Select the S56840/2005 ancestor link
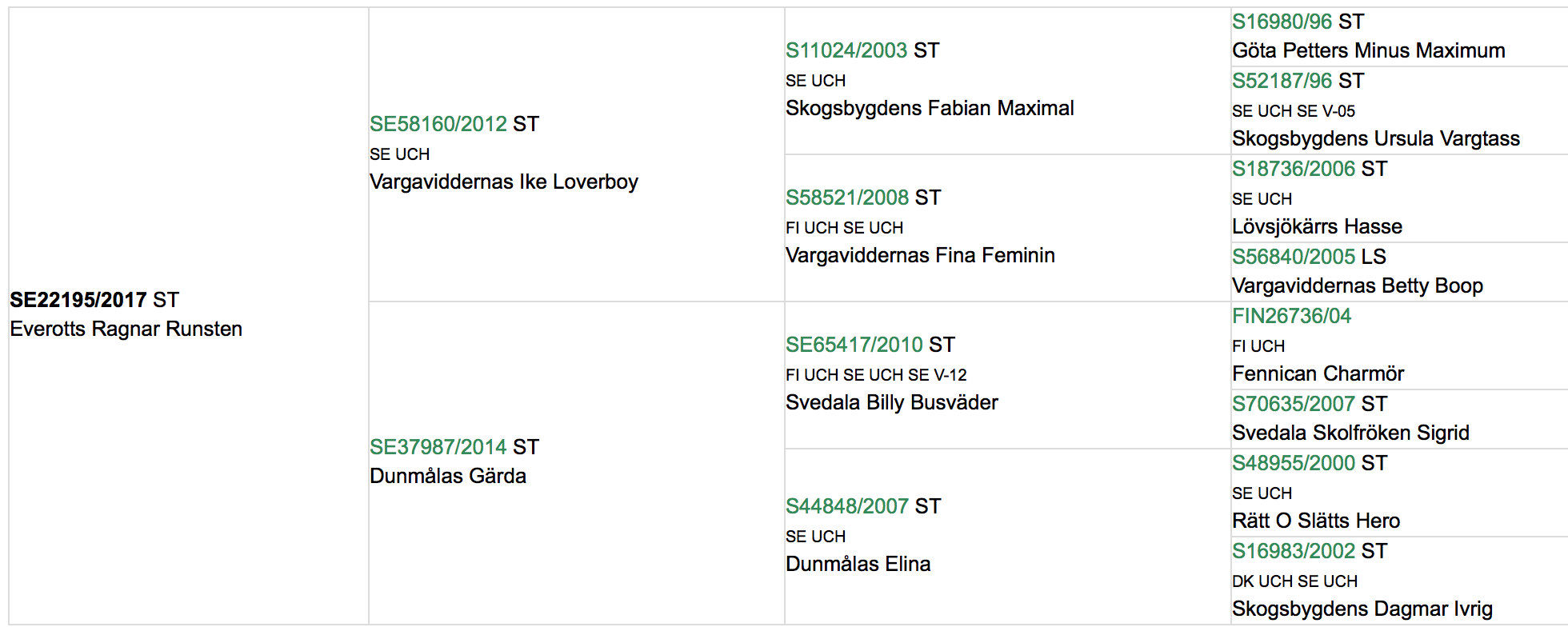 (1294, 257)
